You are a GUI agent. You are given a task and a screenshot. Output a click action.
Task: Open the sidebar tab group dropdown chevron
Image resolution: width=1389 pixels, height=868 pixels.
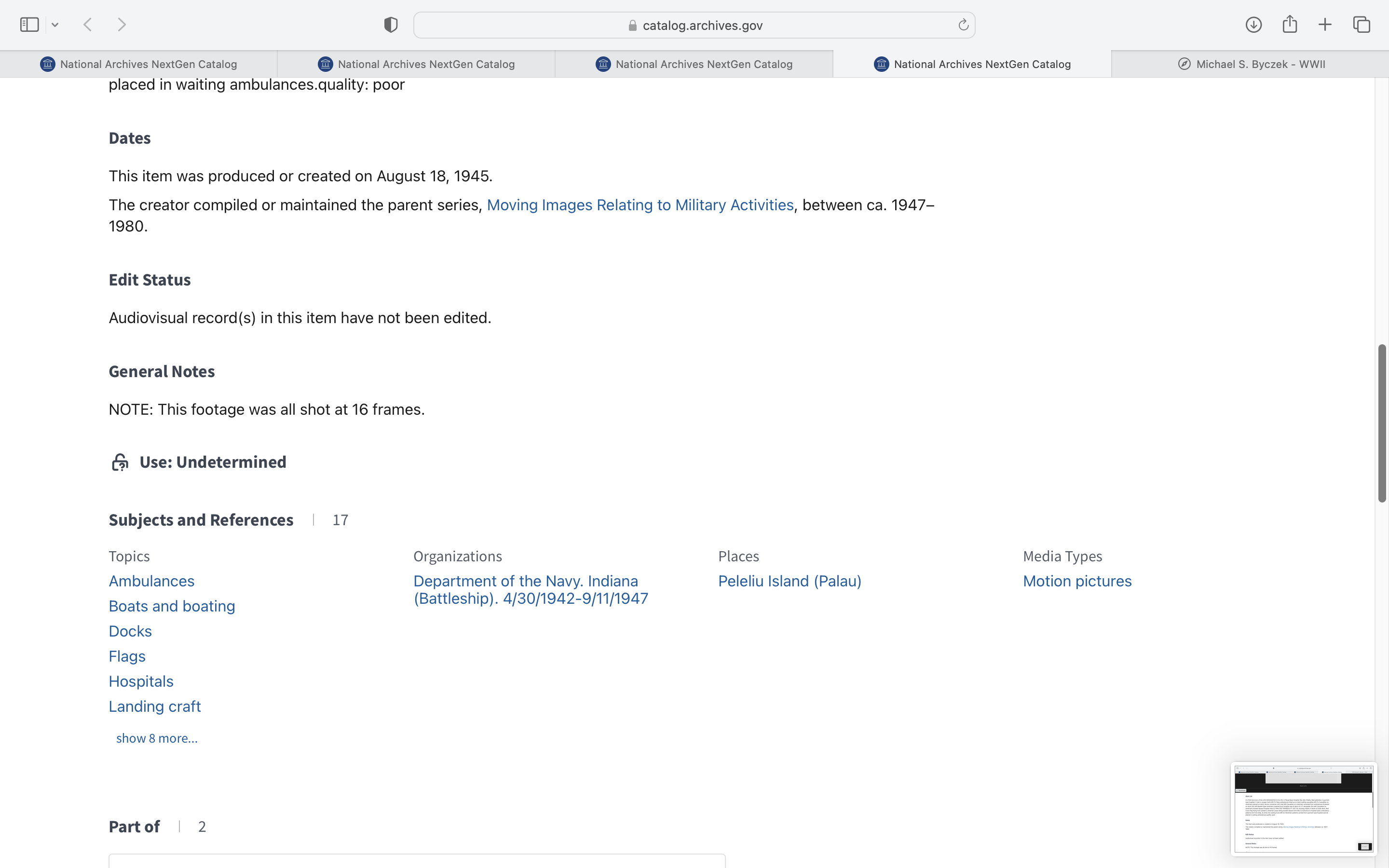click(x=55, y=25)
